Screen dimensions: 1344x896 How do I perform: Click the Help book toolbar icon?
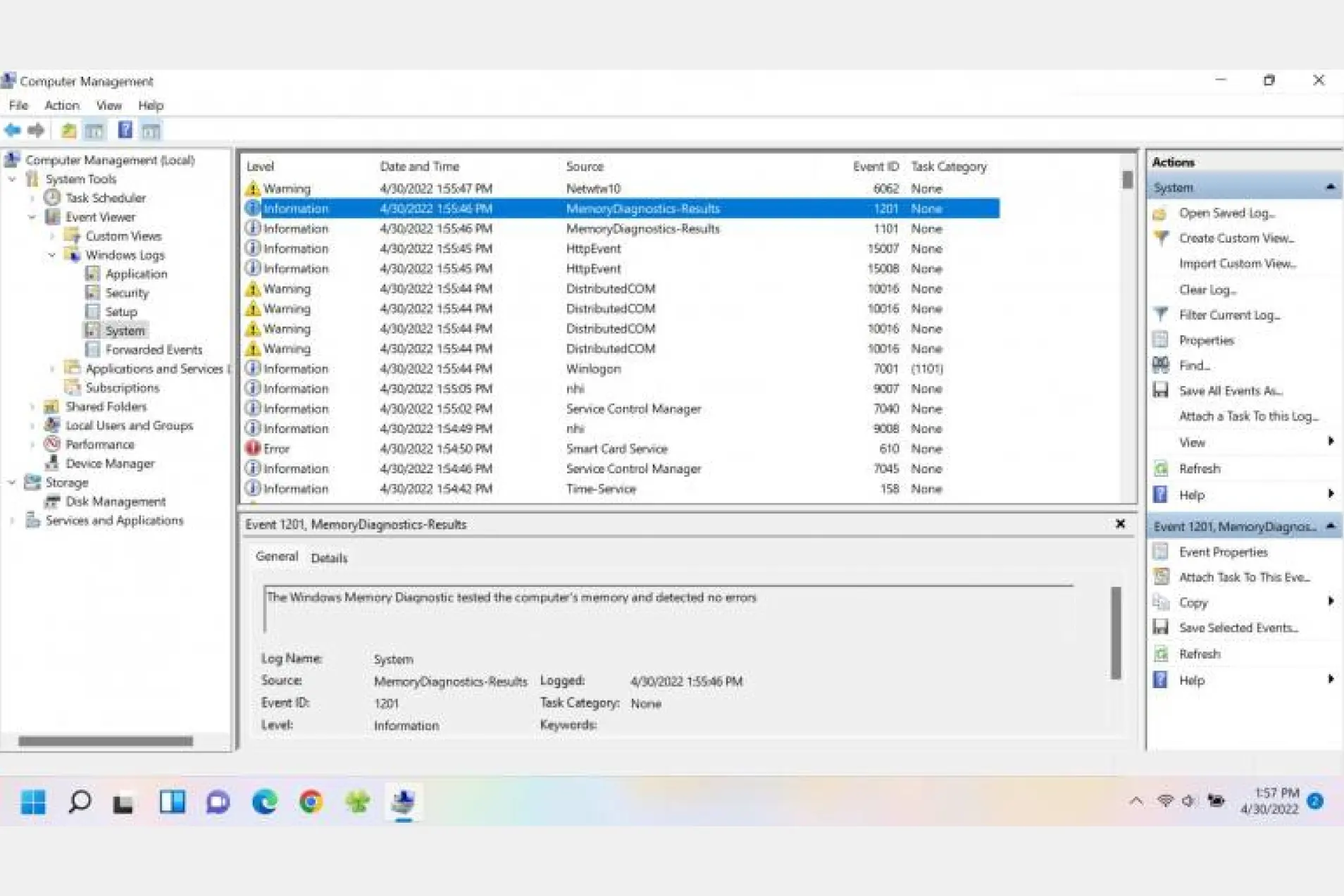click(x=125, y=130)
